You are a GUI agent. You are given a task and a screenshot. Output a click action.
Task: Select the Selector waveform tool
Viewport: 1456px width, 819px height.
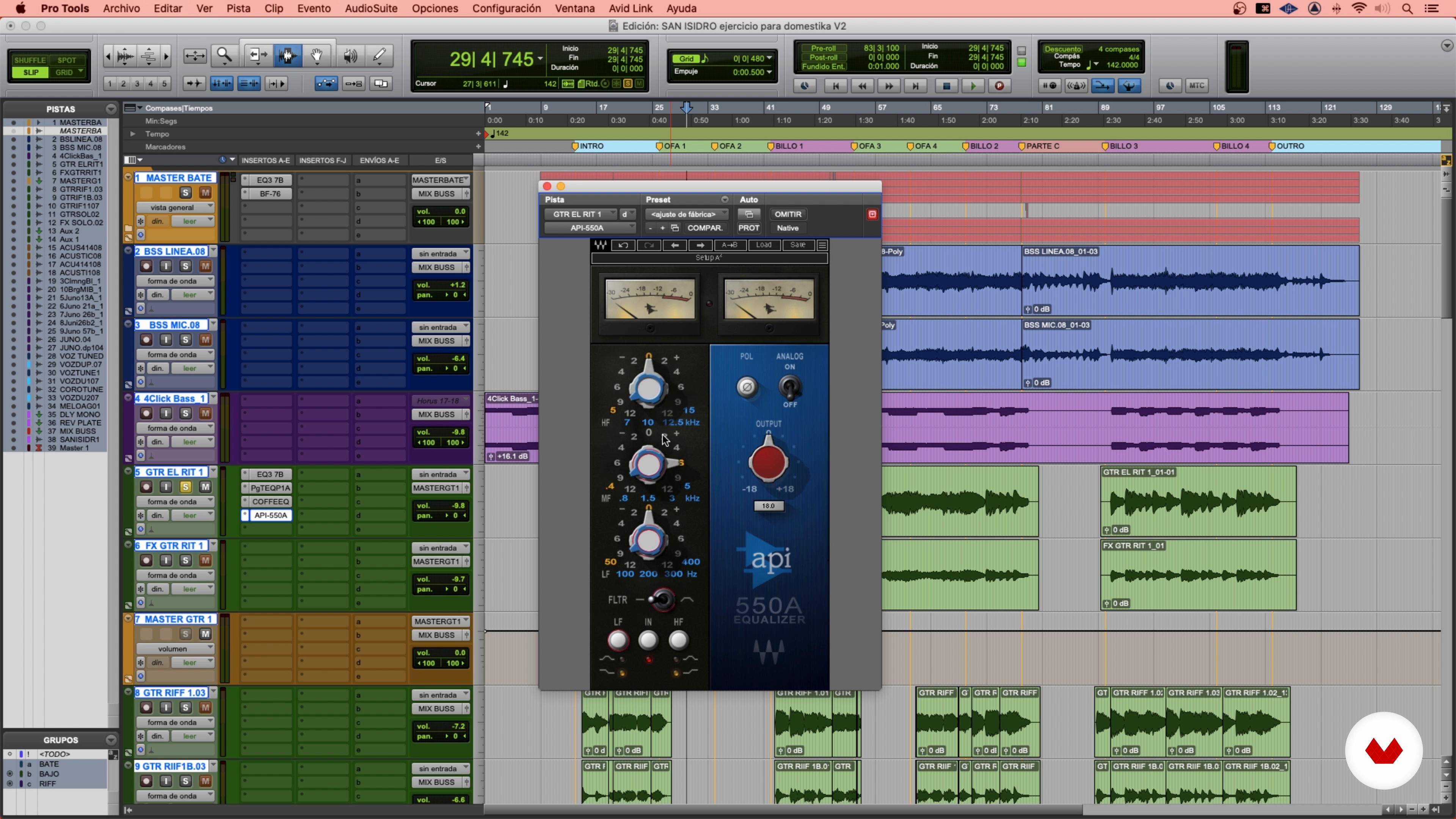(288, 55)
